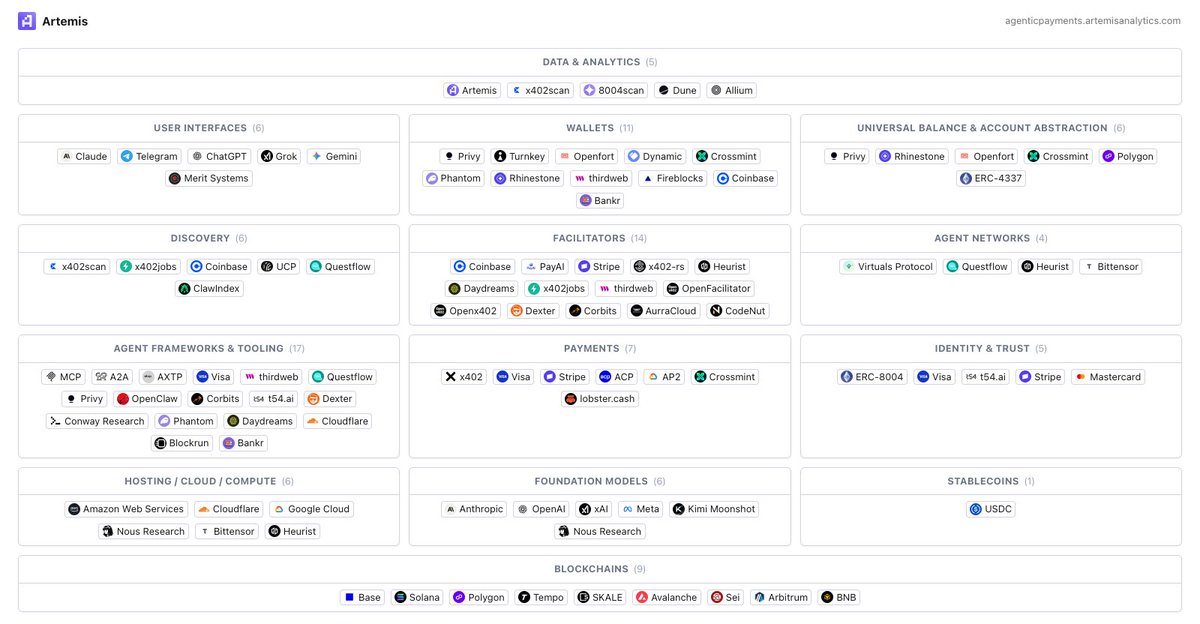Click the Gemini chip

pyautogui.click(x=334, y=156)
